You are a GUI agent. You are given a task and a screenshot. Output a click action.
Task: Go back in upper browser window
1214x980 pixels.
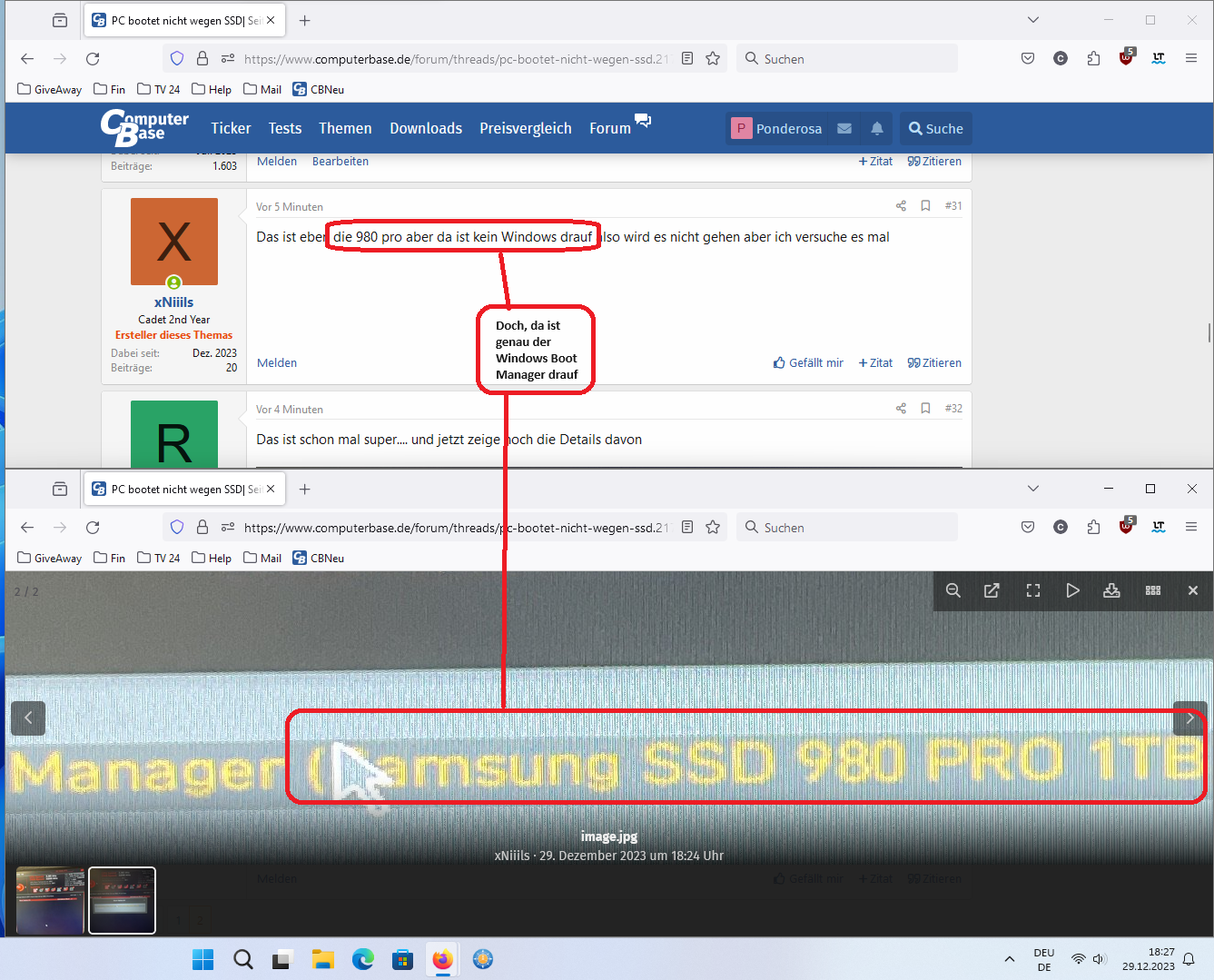pyautogui.click(x=27, y=59)
